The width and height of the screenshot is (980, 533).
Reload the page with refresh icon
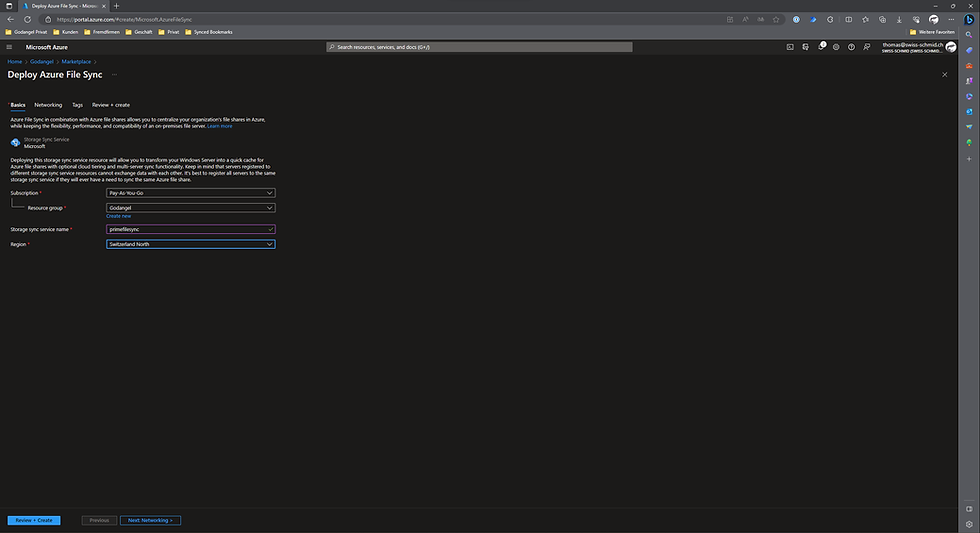click(x=28, y=19)
